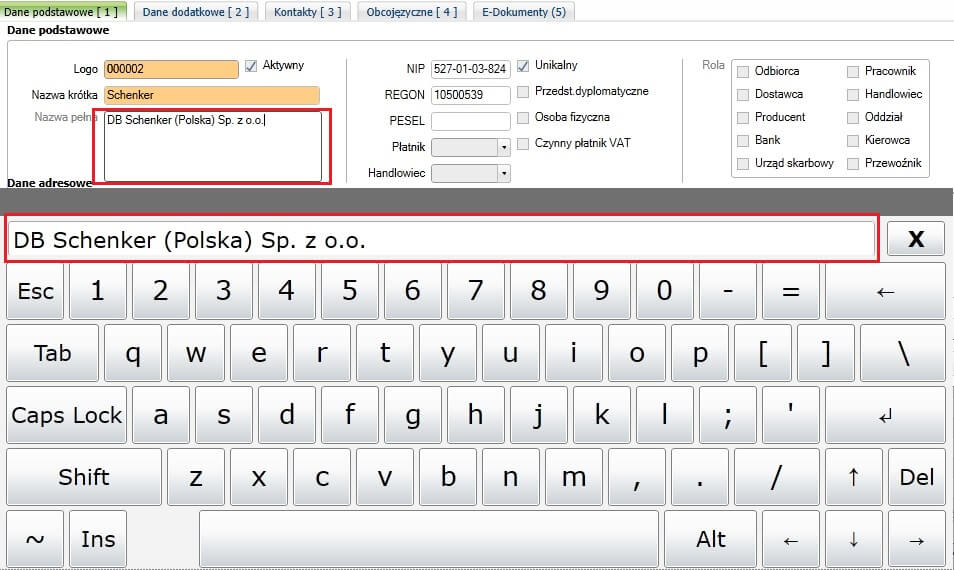Tick the Odbiorca role checkbox
954x570 pixels.
tap(742, 72)
